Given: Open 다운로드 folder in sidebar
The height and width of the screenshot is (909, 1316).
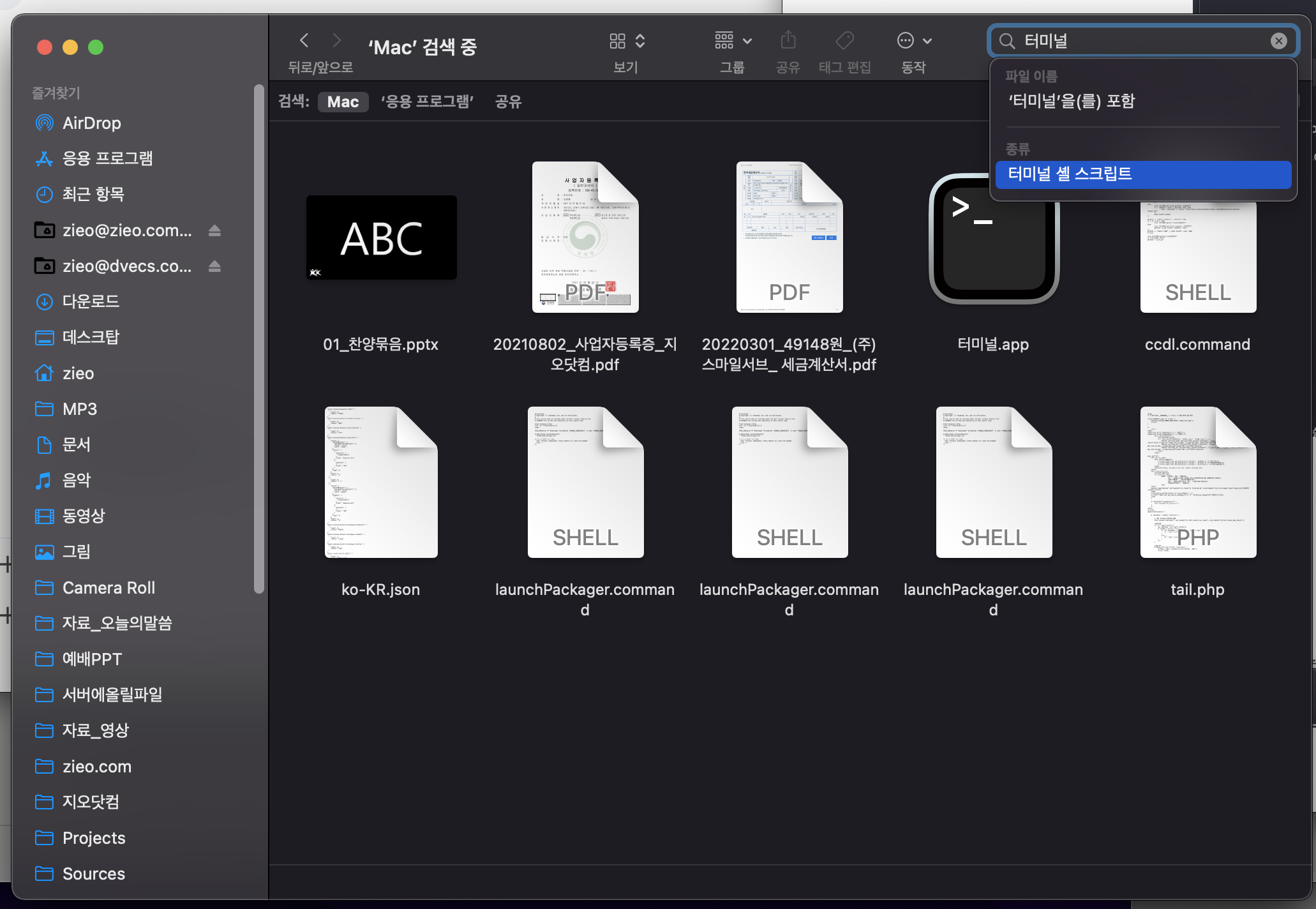Looking at the screenshot, I should click(x=91, y=301).
